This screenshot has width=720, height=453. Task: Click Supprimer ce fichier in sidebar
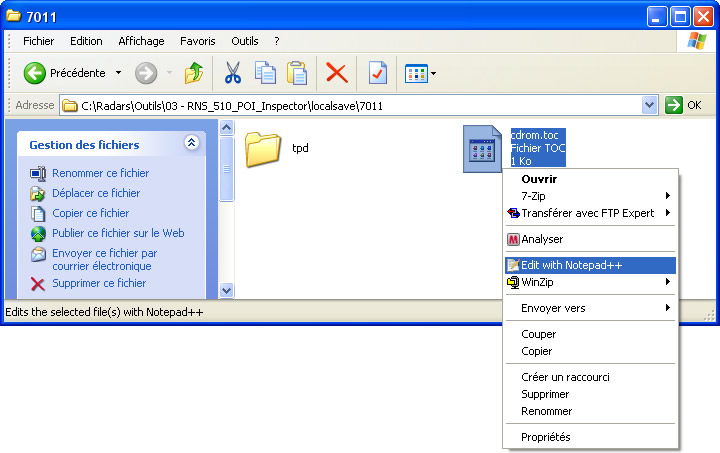(x=98, y=283)
